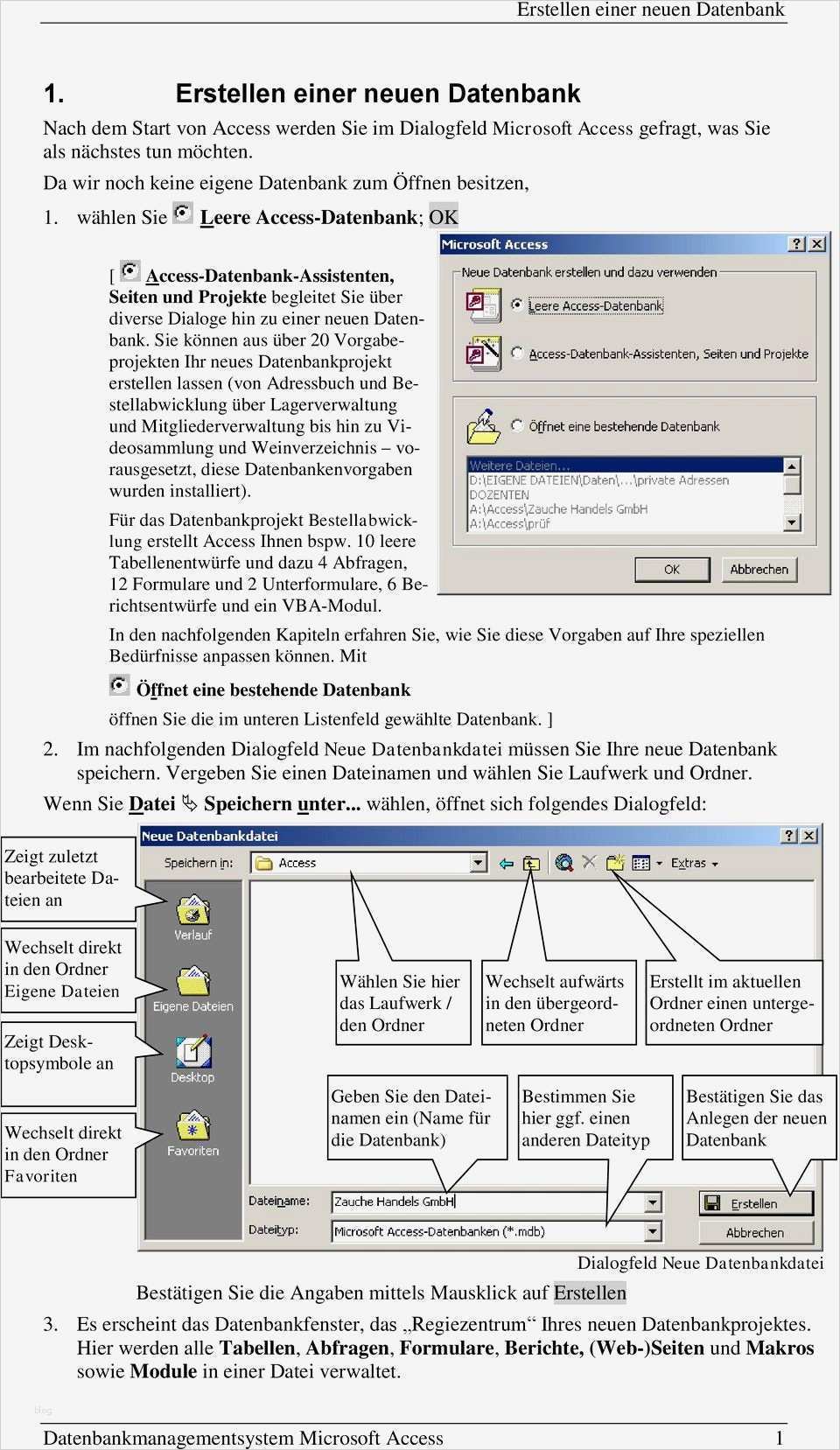Click the Erstellen button
The height and width of the screenshot is (1450, 840).
755,1203
